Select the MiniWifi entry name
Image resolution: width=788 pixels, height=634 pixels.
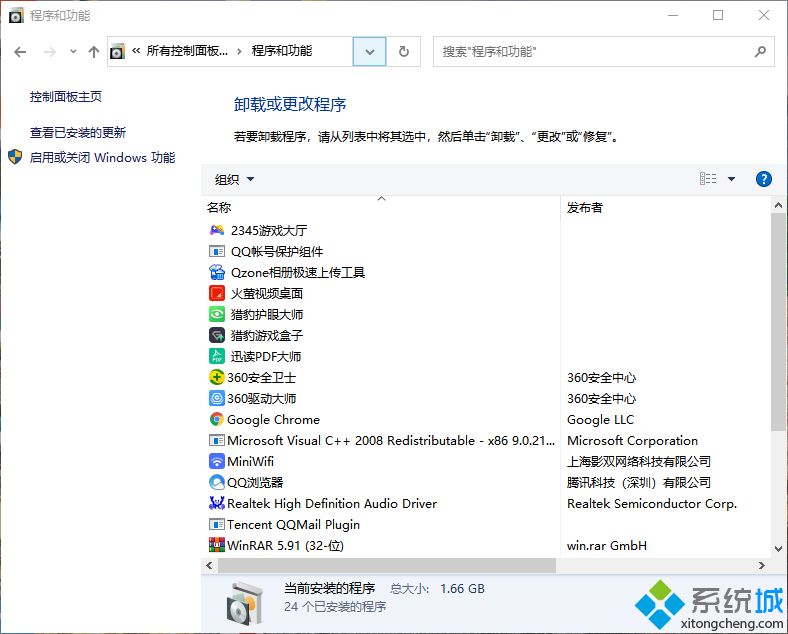point(250,461)
